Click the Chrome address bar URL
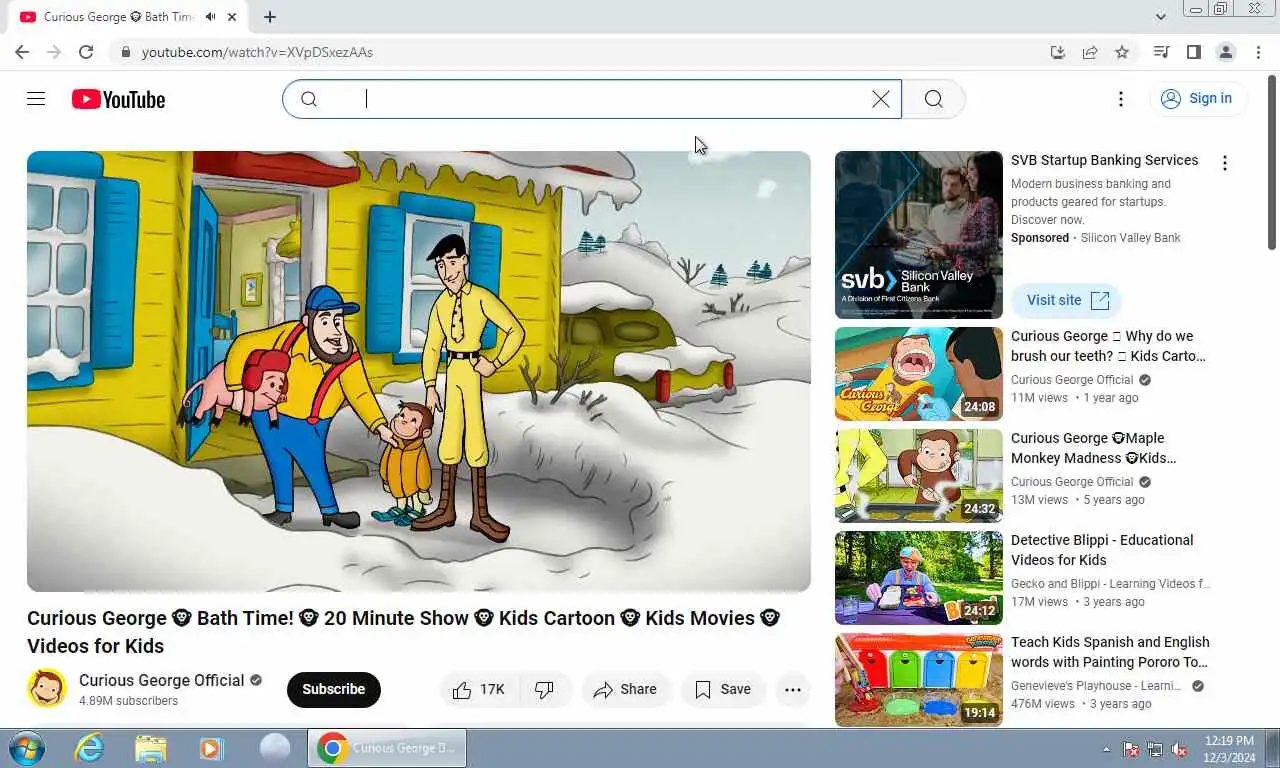The height and width of the screenshot is (768, 1280). [257, 52]
